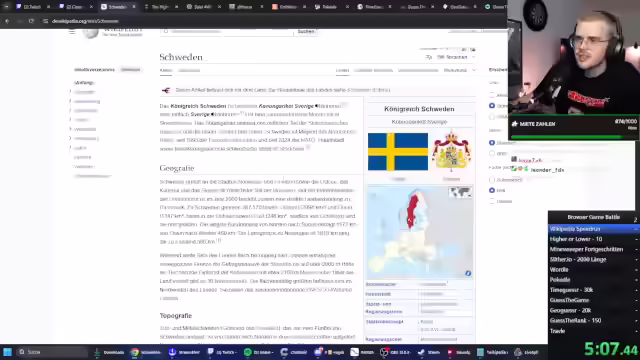Select the Dunkel color radio button
Screen dimensions: 640x360
492,201
